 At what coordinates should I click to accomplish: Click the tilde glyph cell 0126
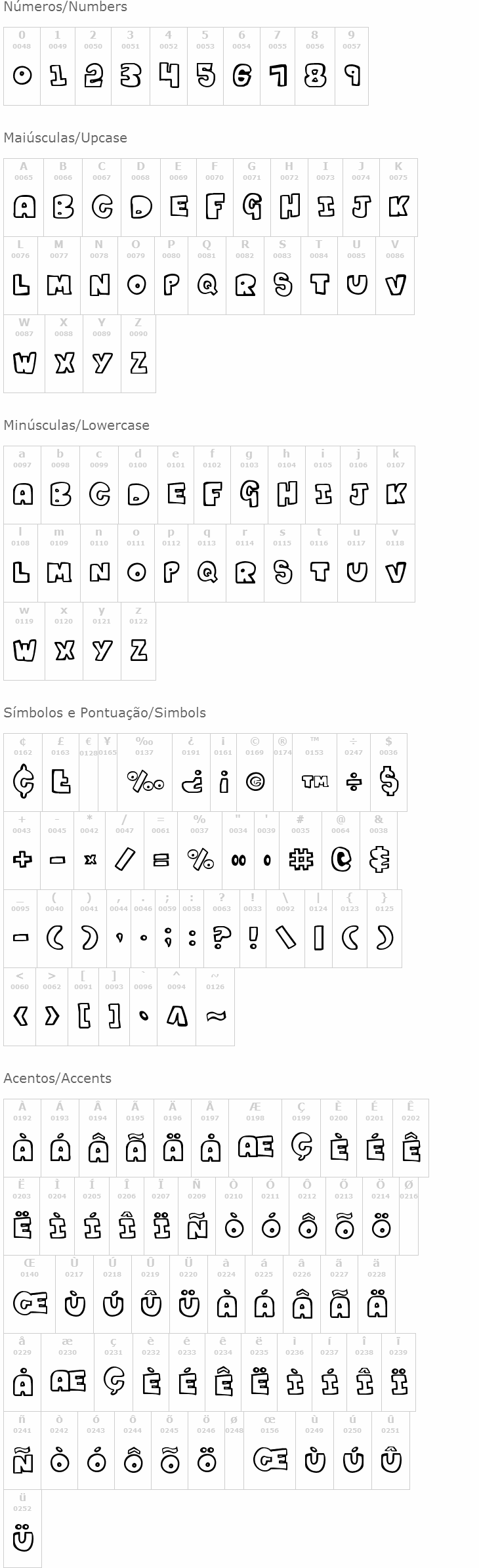point(215,1007)
